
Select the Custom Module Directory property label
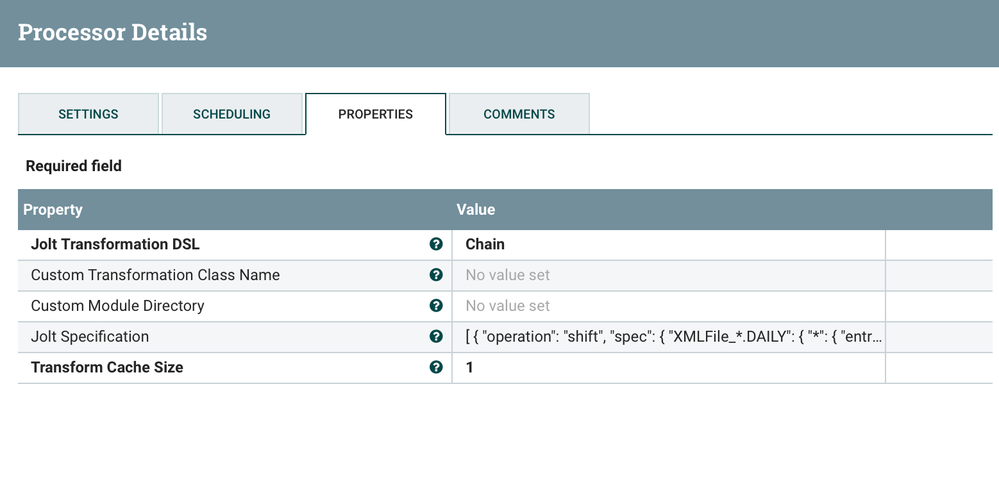pos(117,306)
